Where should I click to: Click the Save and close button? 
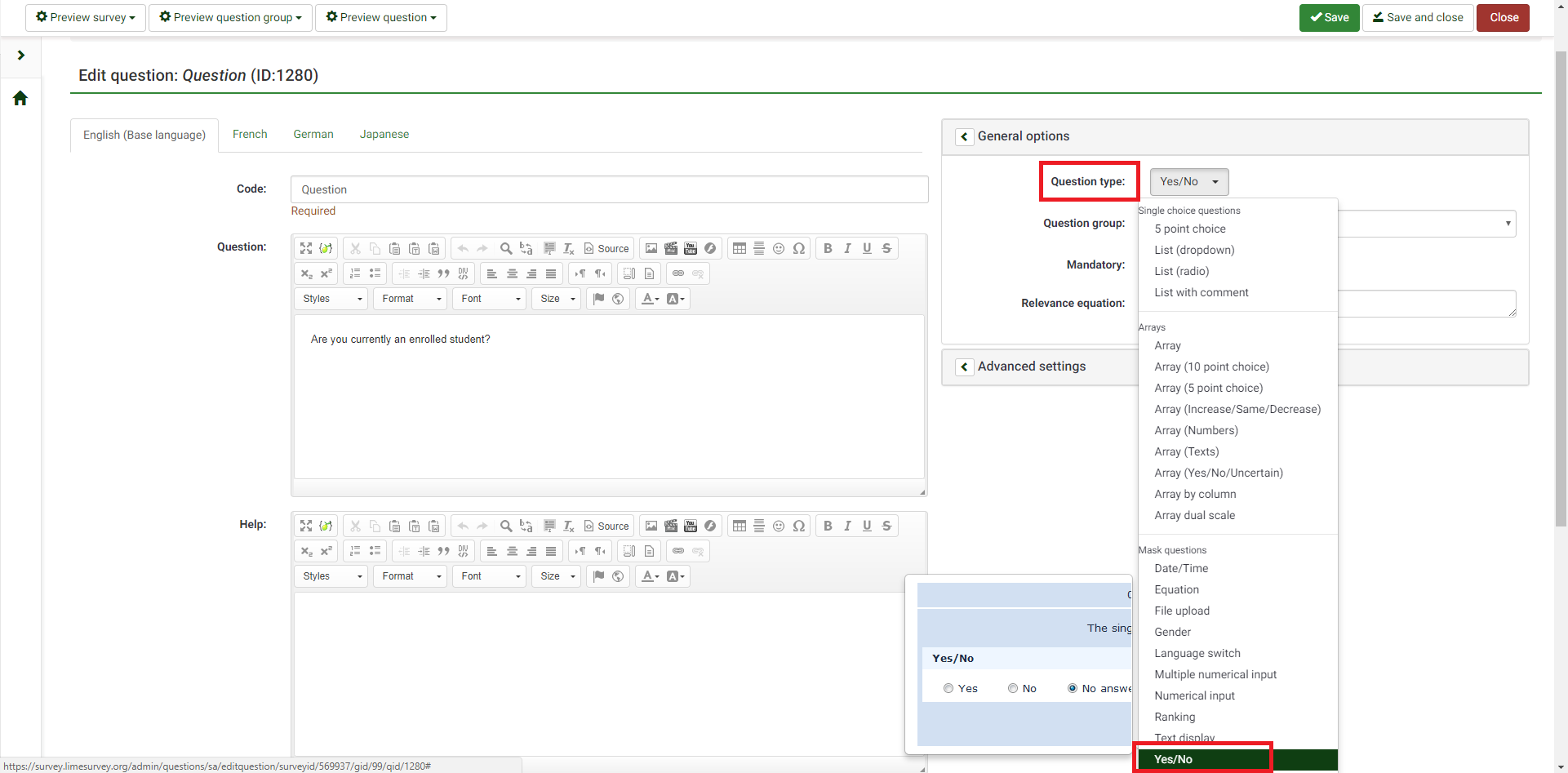click(1417, 17)
